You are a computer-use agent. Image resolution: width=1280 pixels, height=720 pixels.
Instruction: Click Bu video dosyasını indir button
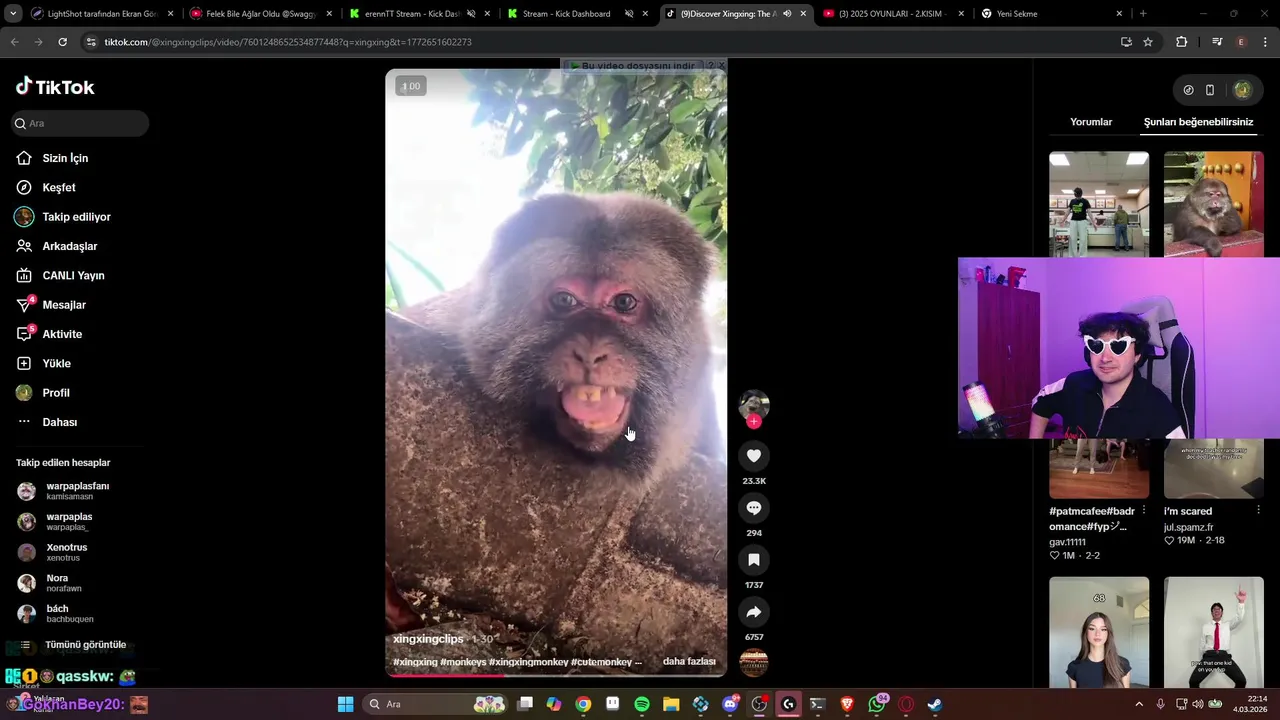(x=632, y=66)
